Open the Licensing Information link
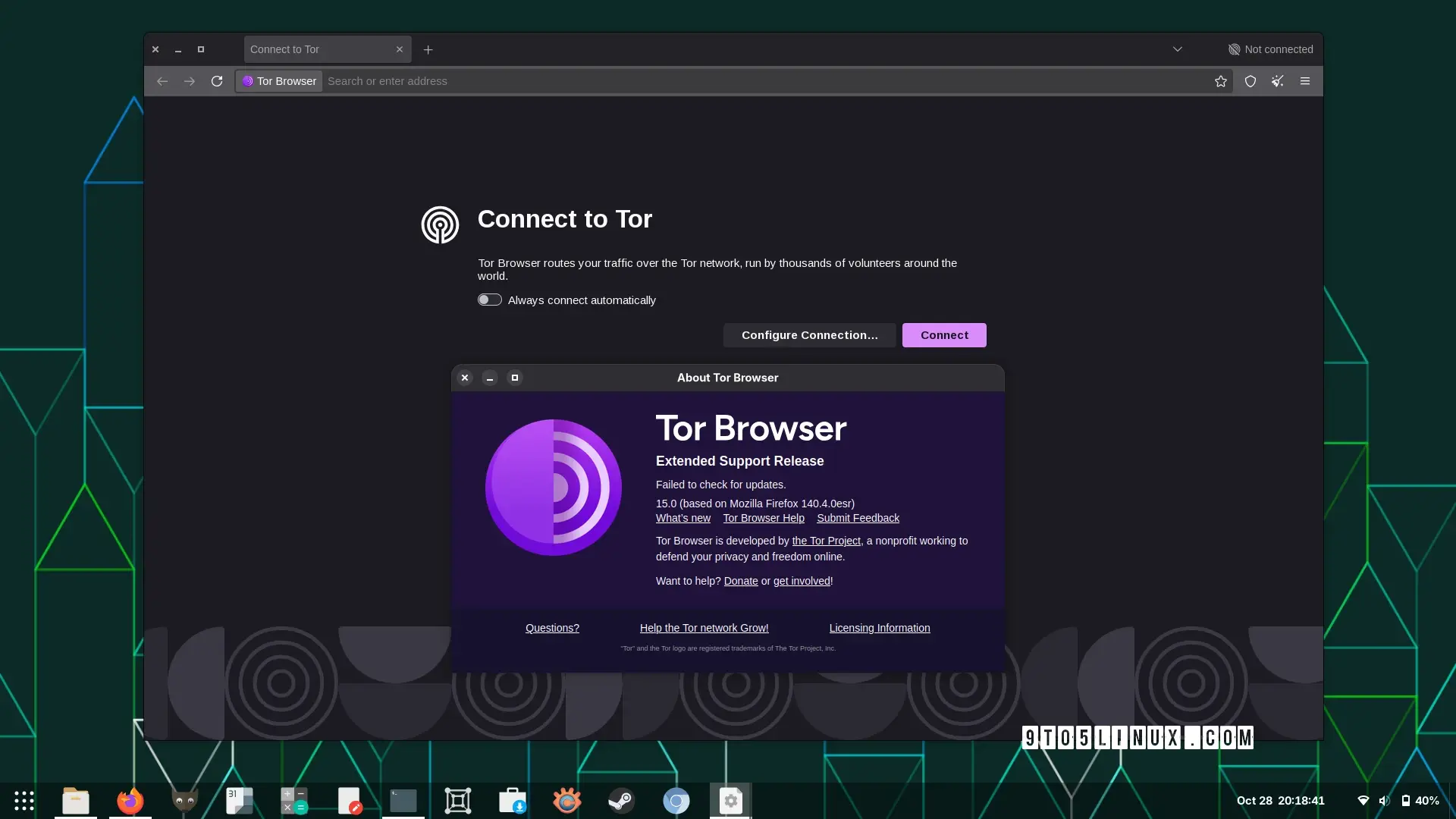 879,628
